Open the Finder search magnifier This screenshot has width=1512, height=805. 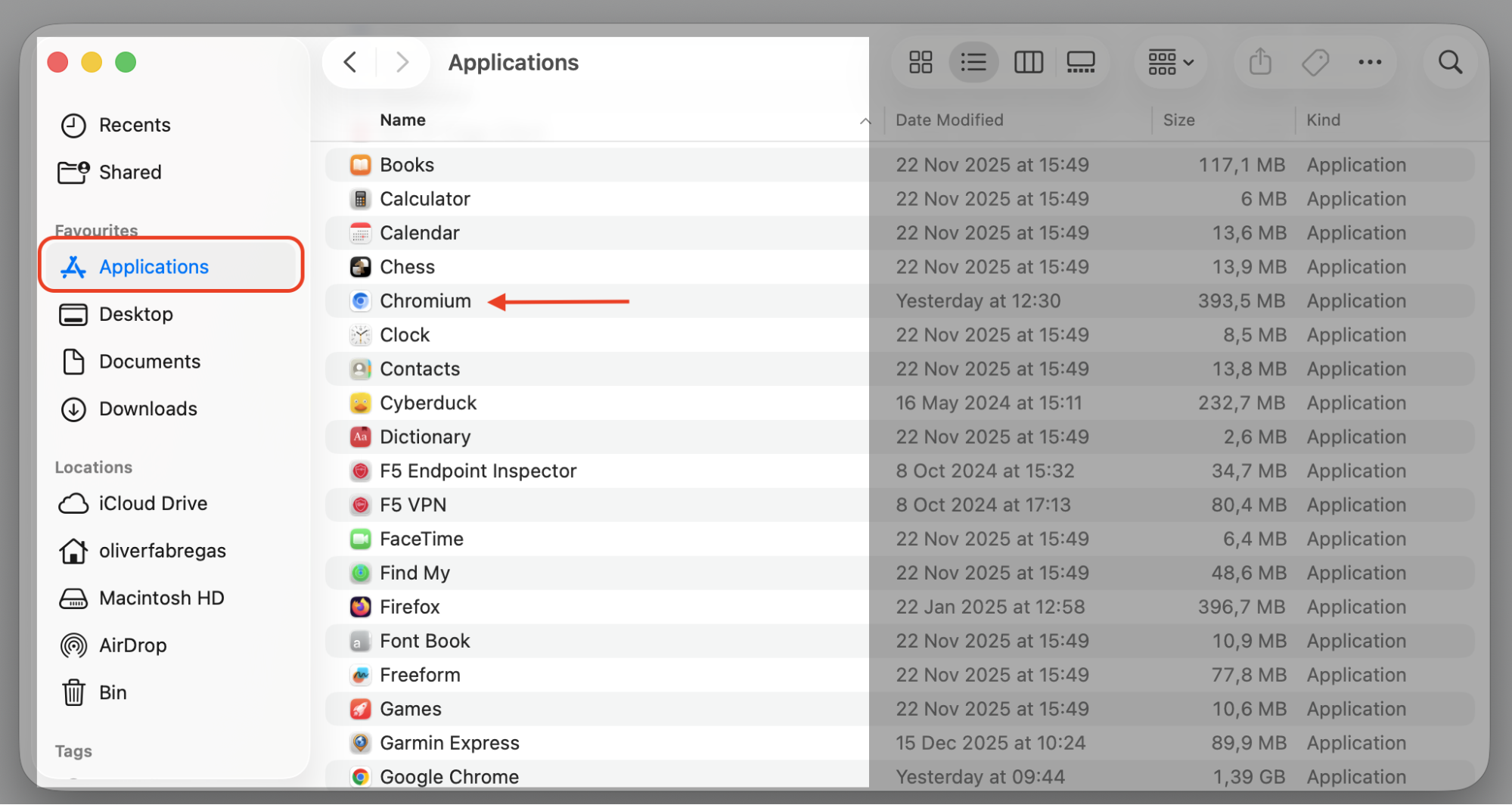pos(1450,62)
